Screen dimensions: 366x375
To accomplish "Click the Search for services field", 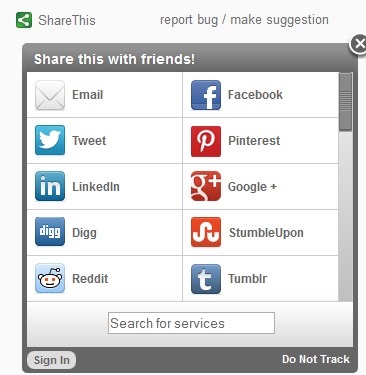I will (x=191, y=323).
